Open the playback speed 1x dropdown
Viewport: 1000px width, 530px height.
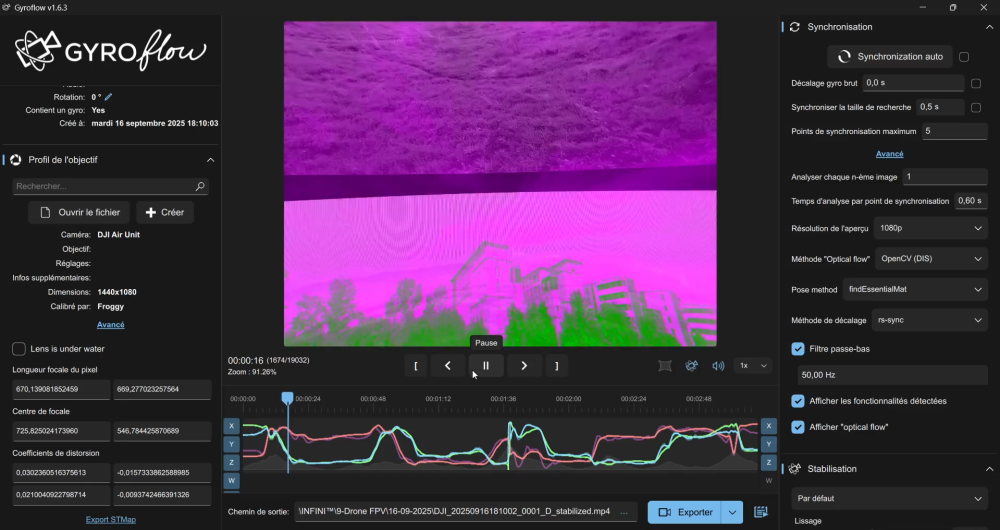(753, 366)
